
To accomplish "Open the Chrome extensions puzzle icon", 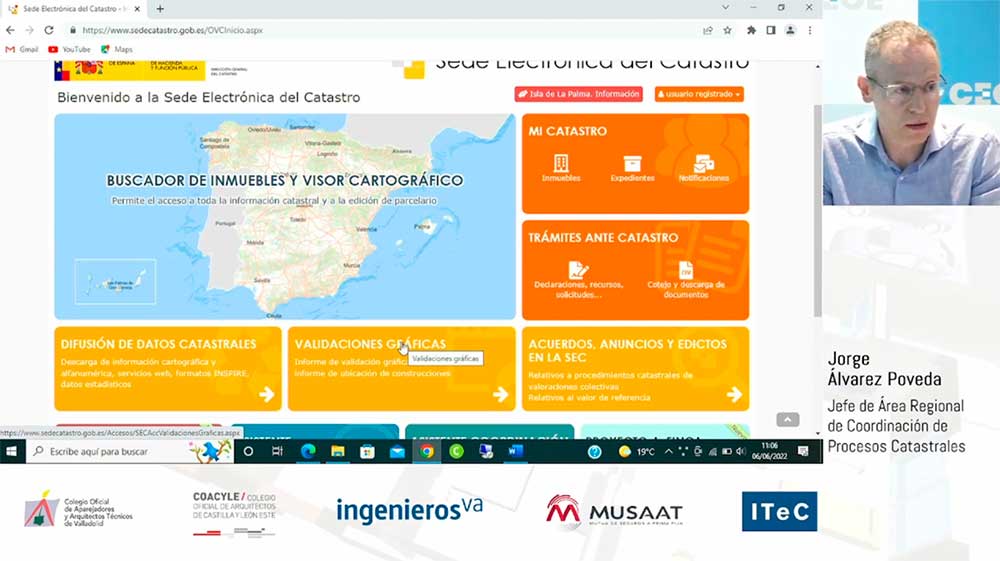I will 751,30.
